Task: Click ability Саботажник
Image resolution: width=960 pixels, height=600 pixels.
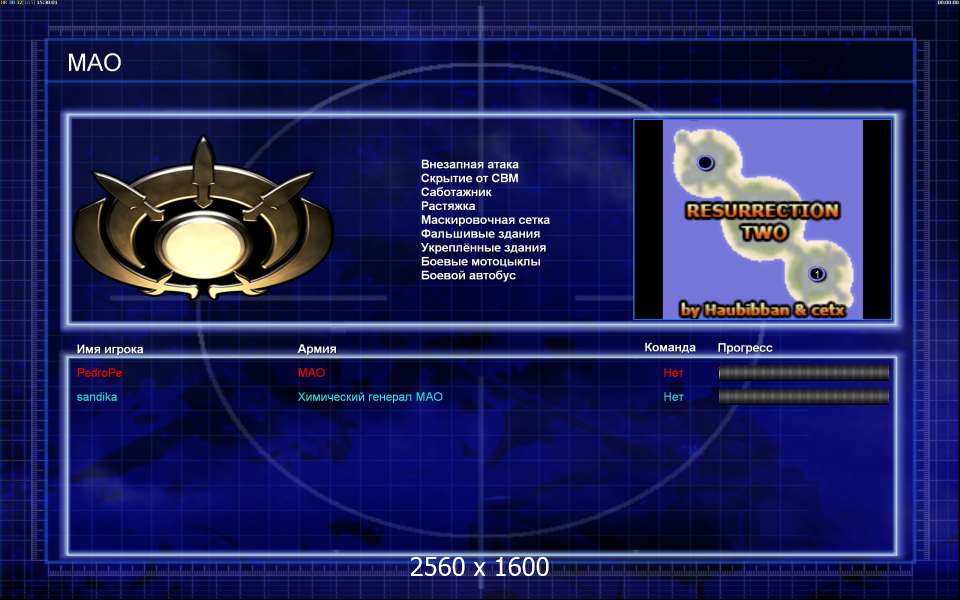Action: tap(456, 192)
